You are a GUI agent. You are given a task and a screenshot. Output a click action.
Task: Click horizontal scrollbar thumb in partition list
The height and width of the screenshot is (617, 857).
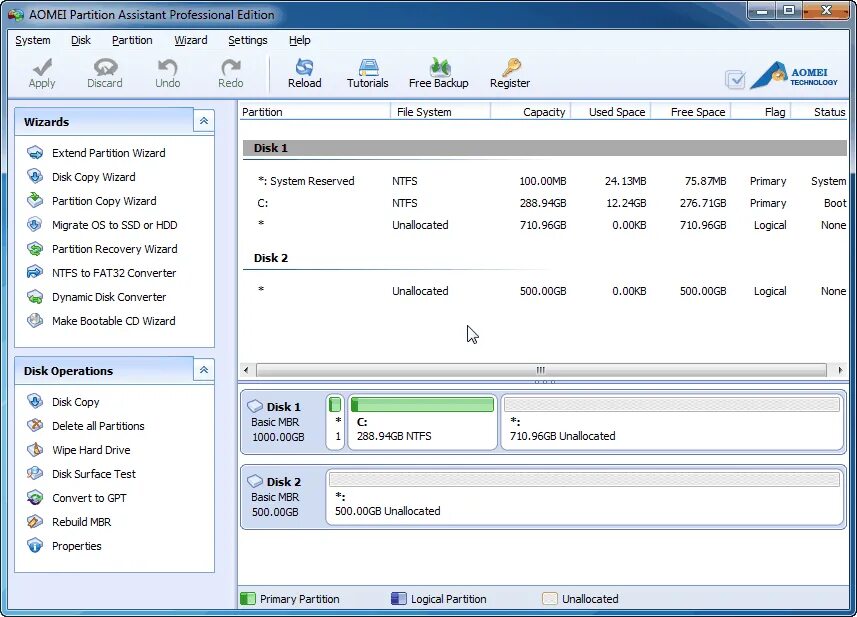pyautogui.click(x=541, y=370)
